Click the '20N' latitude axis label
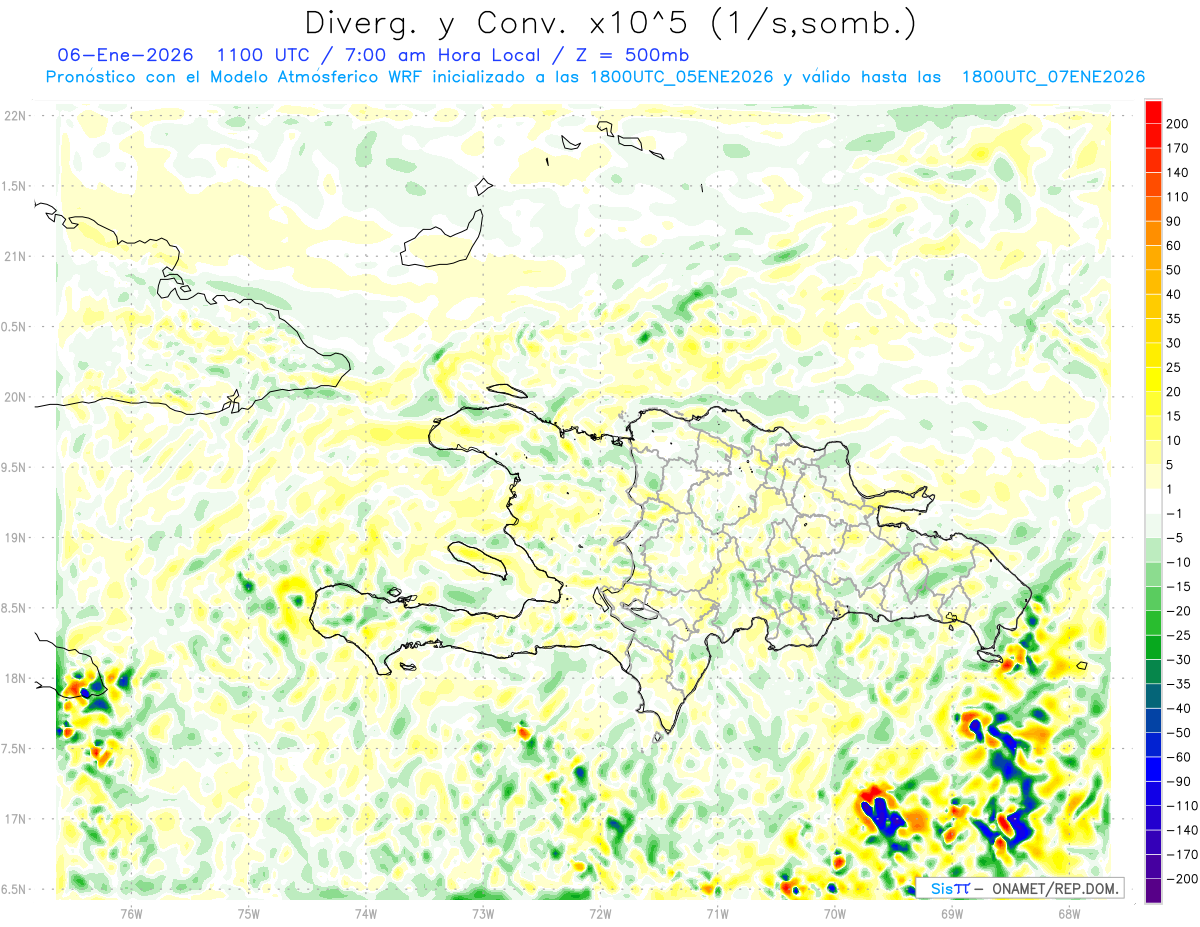This screenshot has width=1200, height=927. point(14,398)
